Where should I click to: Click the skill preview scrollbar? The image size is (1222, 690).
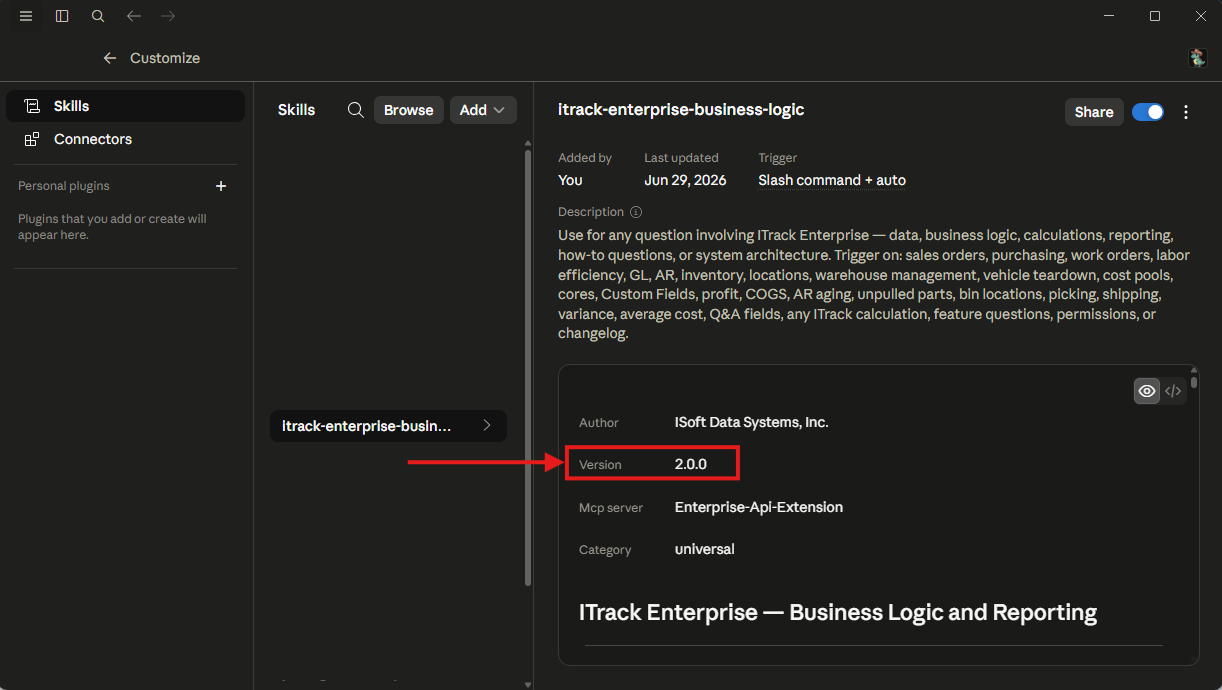[x=1194, y=381]
